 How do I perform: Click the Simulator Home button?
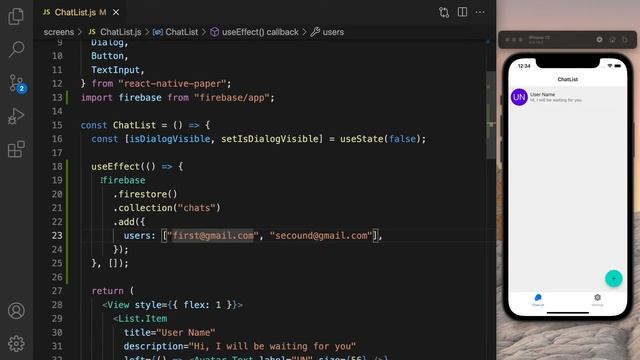click(x=612, y=40)
